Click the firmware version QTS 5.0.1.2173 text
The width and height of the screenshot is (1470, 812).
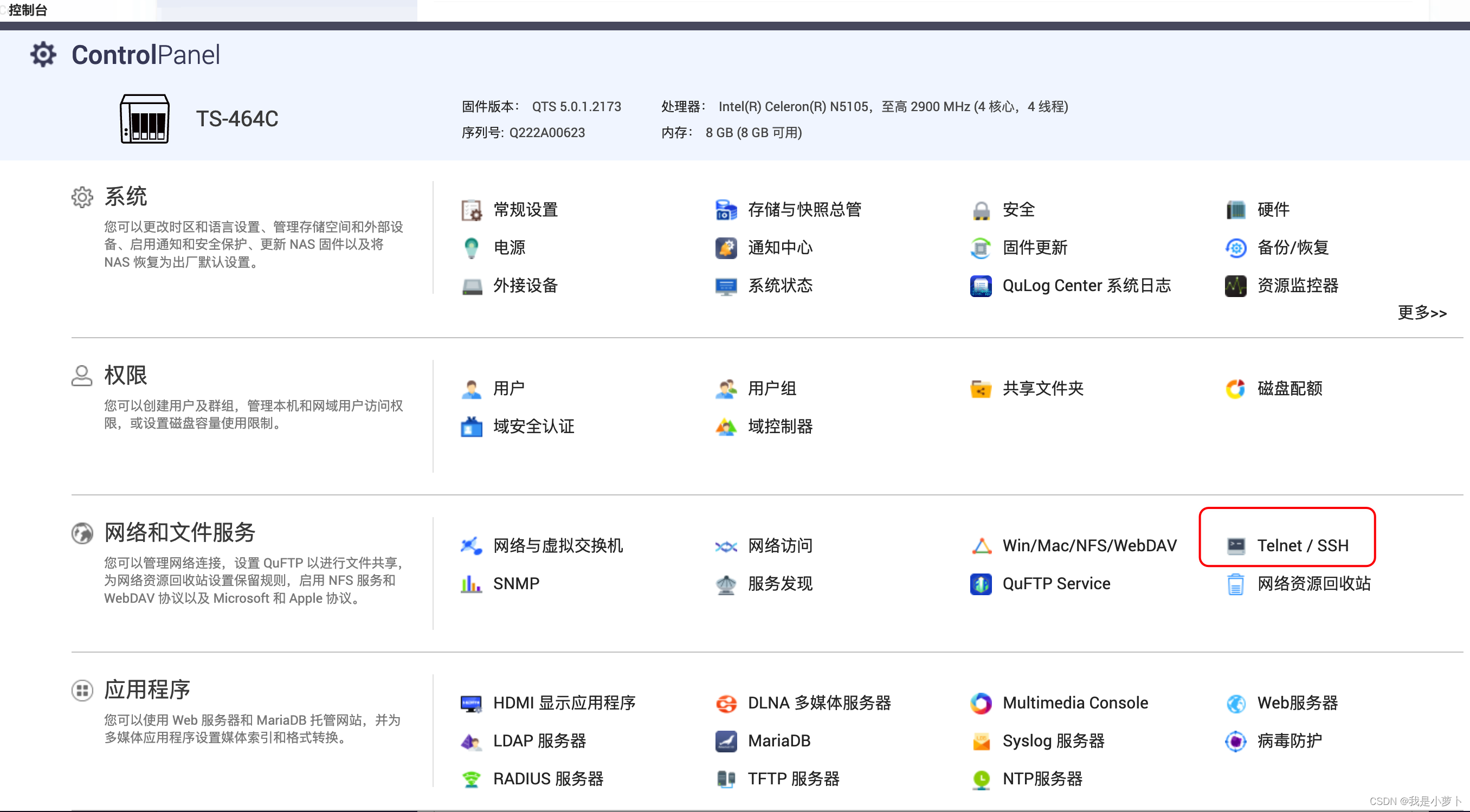pyautogui.click(x=576, y=107)
